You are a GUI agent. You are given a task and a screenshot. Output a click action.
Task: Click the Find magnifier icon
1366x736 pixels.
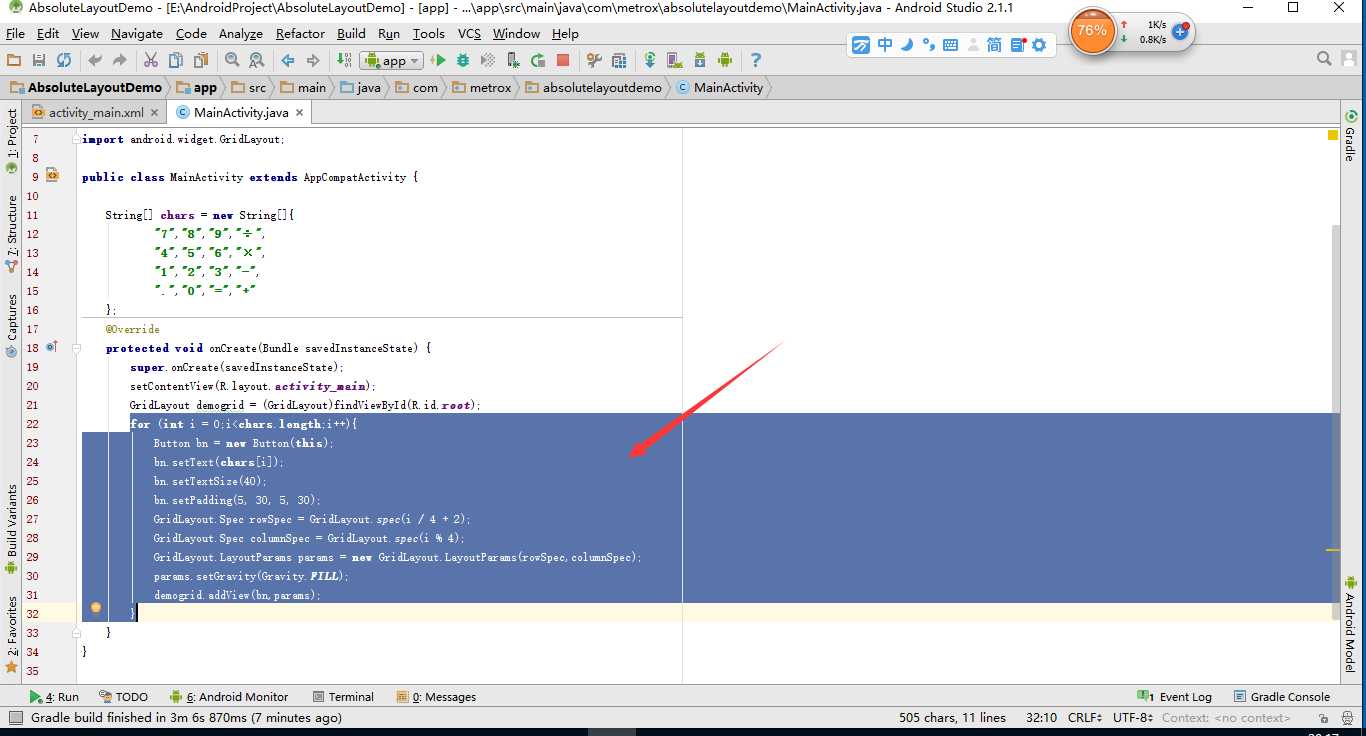pyautogui.click(x=232, y=60)
